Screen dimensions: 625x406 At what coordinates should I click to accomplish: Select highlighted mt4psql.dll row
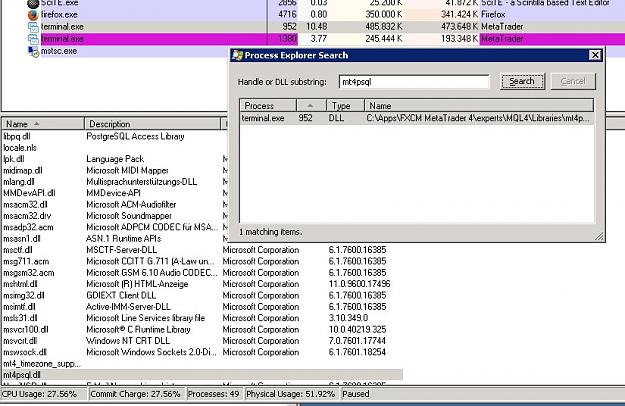[x=202, y=375]
